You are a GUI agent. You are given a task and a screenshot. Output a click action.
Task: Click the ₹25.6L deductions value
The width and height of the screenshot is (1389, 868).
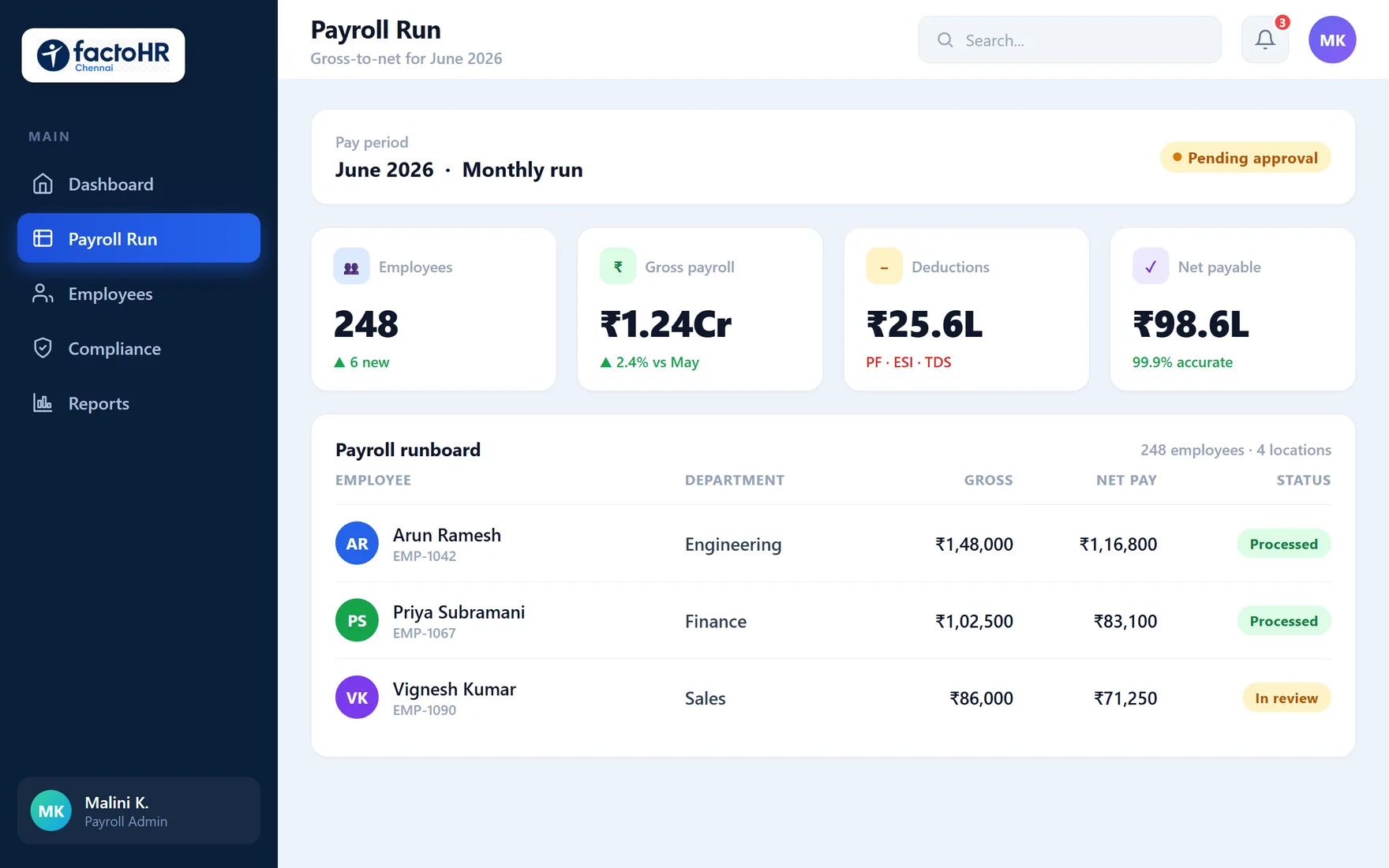coord(925,324)
